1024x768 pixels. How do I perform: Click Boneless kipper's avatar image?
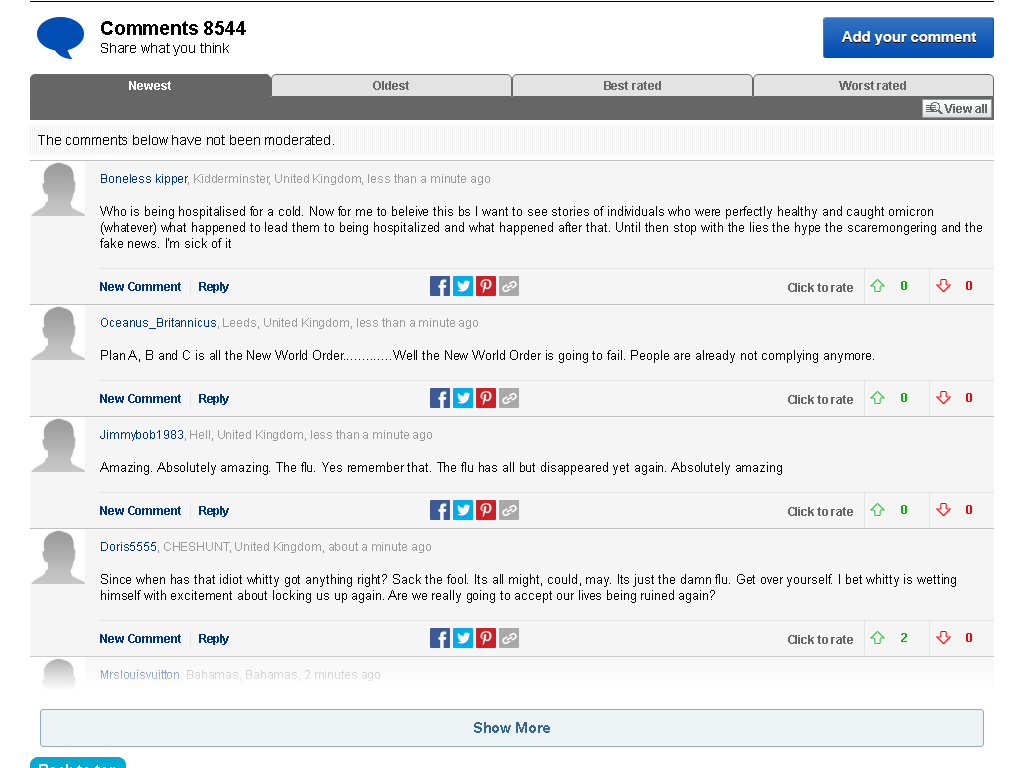(x=58, y=189)
